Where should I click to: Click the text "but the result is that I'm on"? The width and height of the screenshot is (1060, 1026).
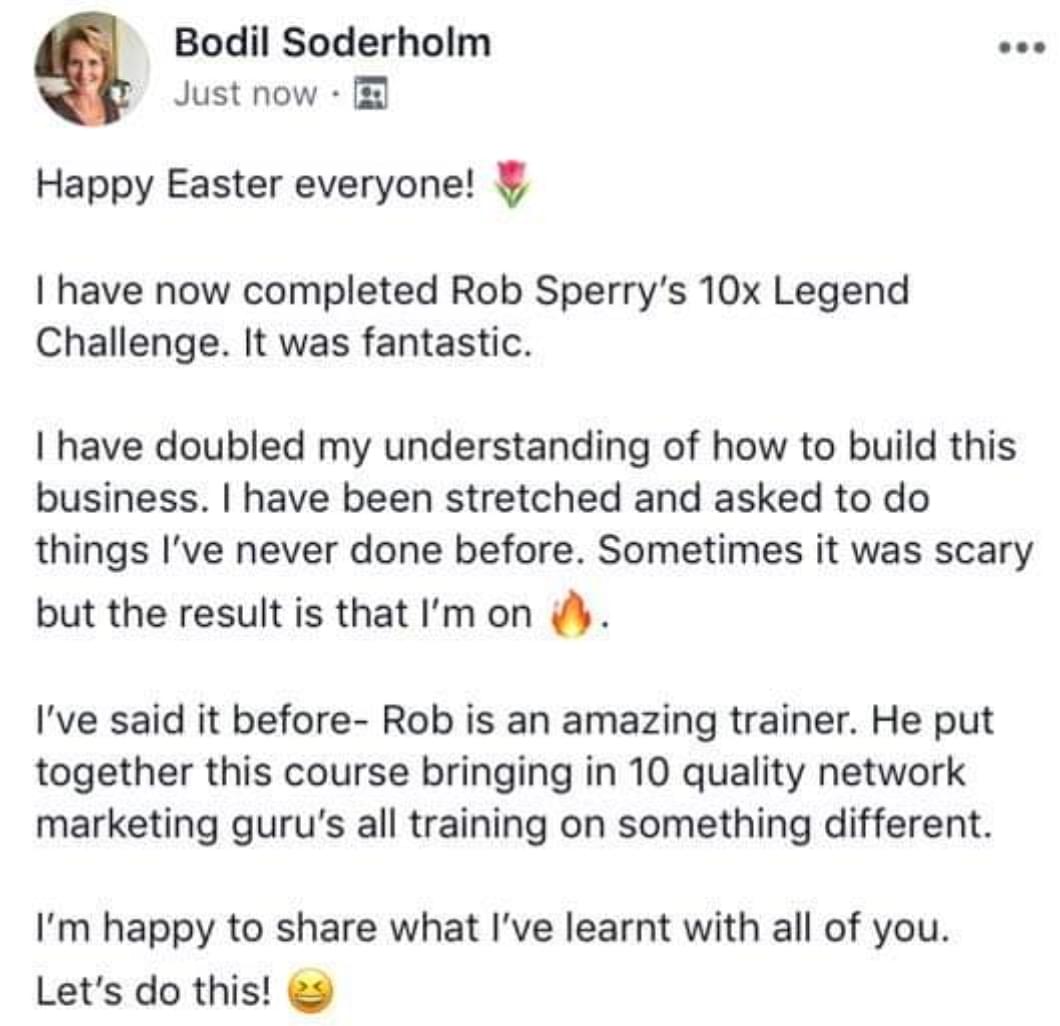pos(284,612)
